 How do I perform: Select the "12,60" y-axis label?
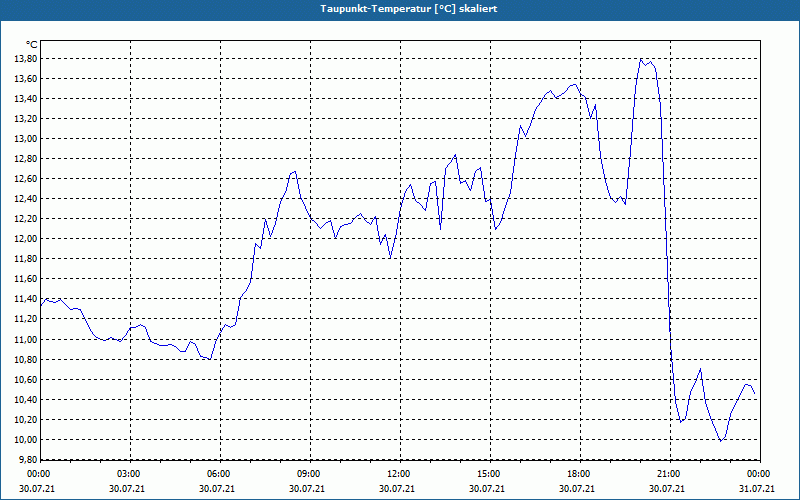(x=26, y=179)
